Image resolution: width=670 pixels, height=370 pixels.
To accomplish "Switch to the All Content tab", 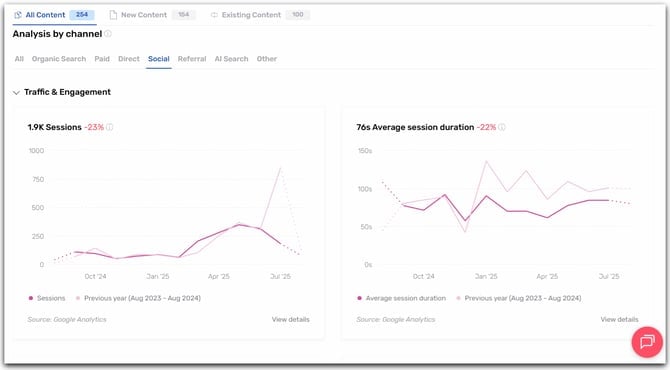I will [54, 15].
